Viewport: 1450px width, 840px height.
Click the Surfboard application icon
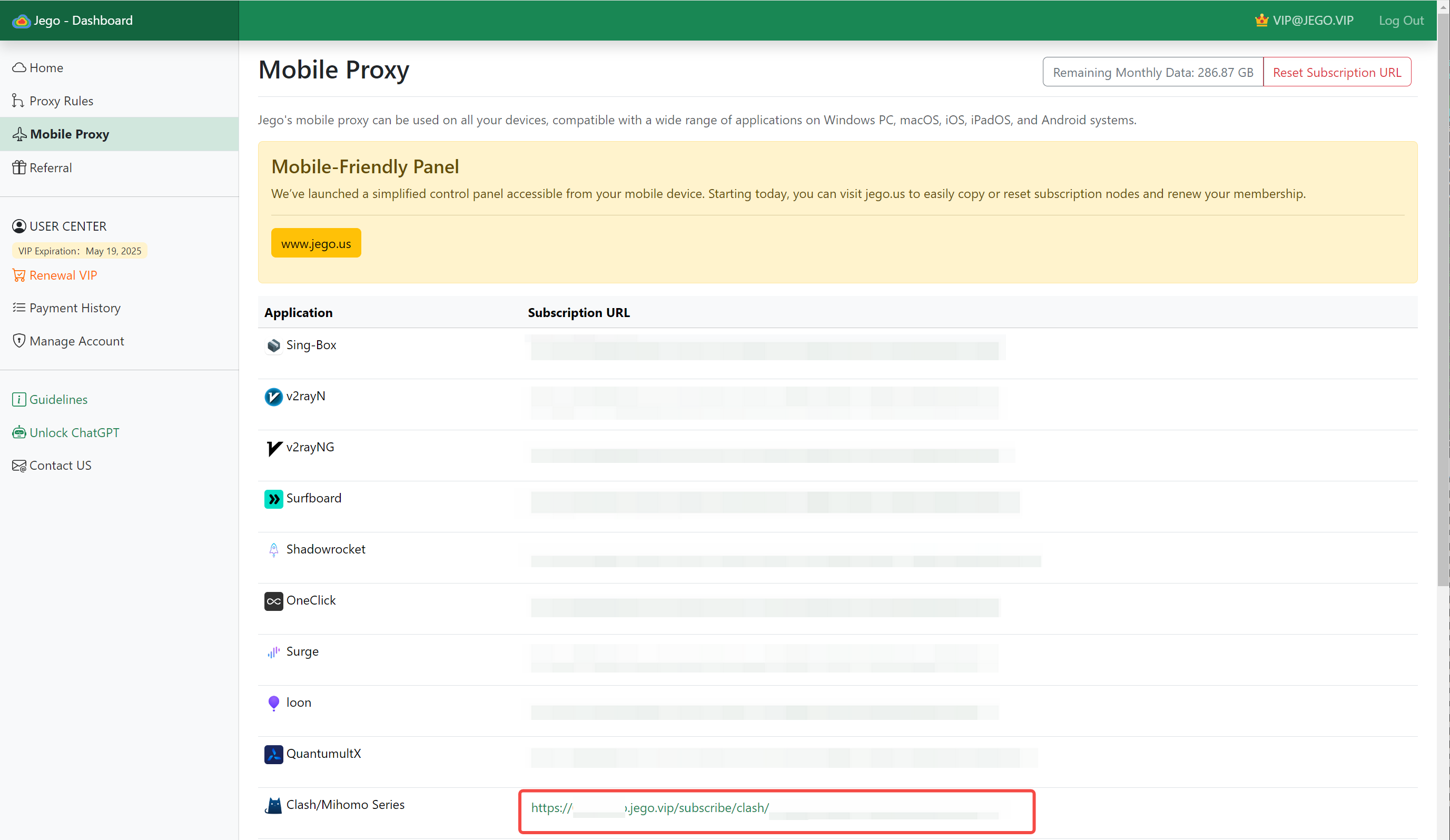tap(273, 499)
